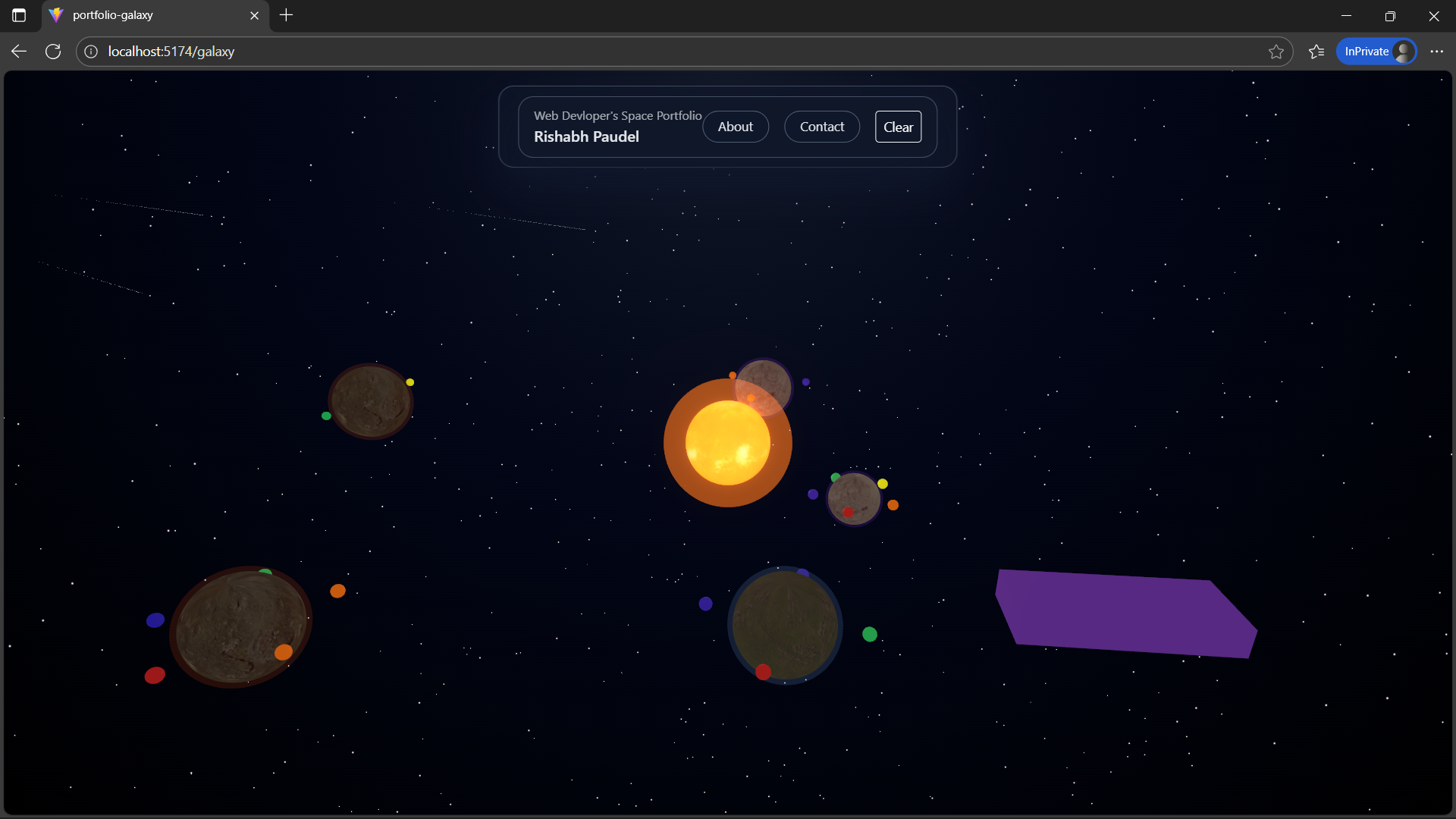Click the green moon beside olive planet

point(870,634)
